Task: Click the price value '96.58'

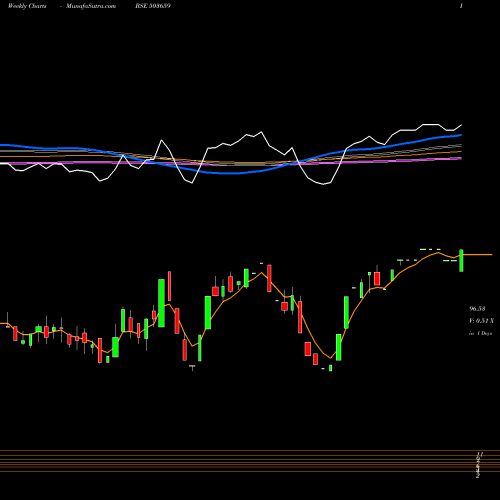Action: tap(477, 309)
